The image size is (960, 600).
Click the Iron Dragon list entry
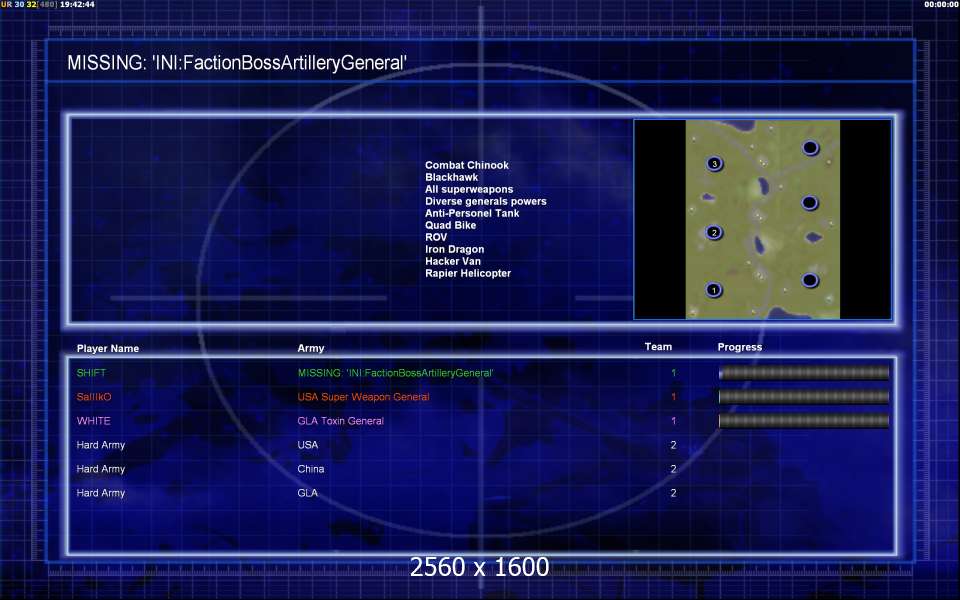[454, 249]
